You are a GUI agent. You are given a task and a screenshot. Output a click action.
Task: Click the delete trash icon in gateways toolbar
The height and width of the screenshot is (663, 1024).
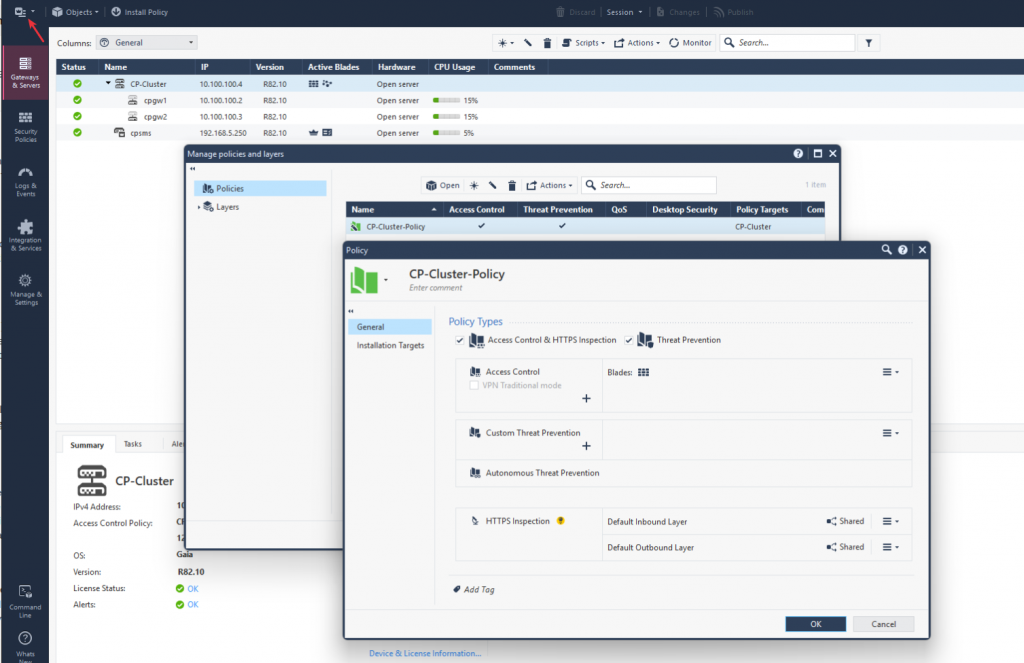(547, 42)
